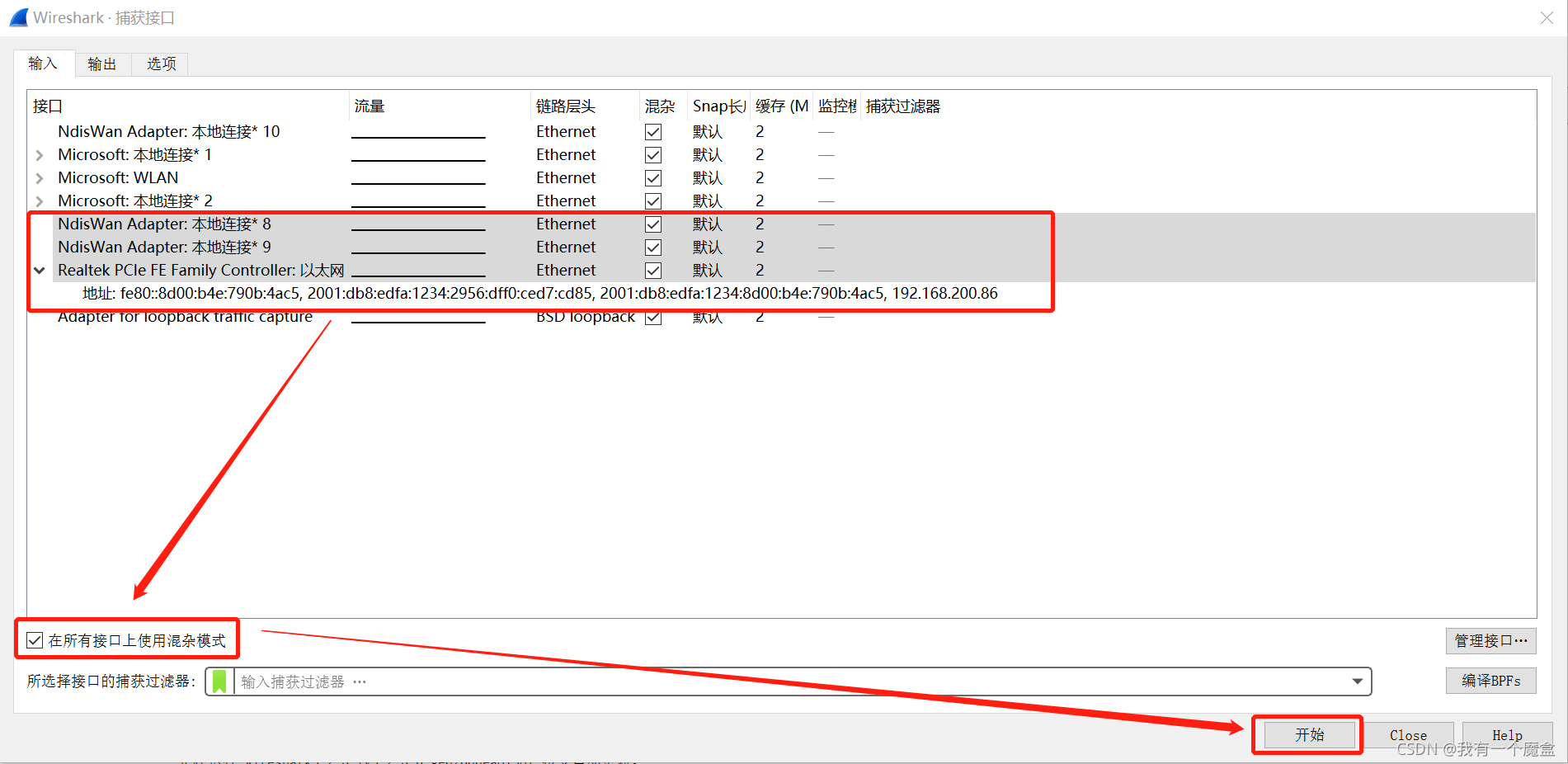Select the Microsoft: 本地连接* 2 interface
This screenshot has height=764, width=1568.
pos(134,201)
